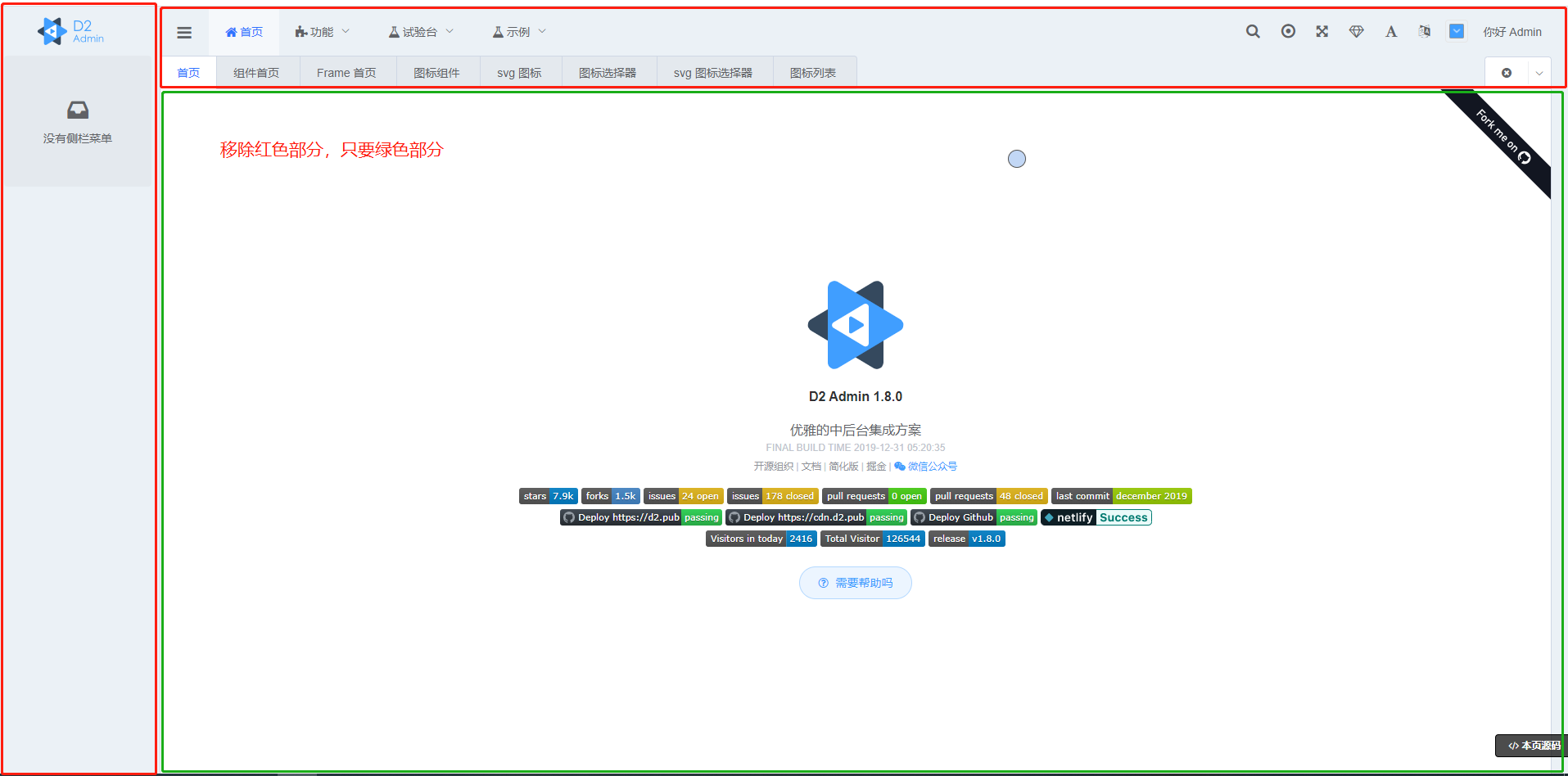The image size is (1568, 776).
Task: Click the D2 Admin logo in sidebar
Action: pos(71,31)
